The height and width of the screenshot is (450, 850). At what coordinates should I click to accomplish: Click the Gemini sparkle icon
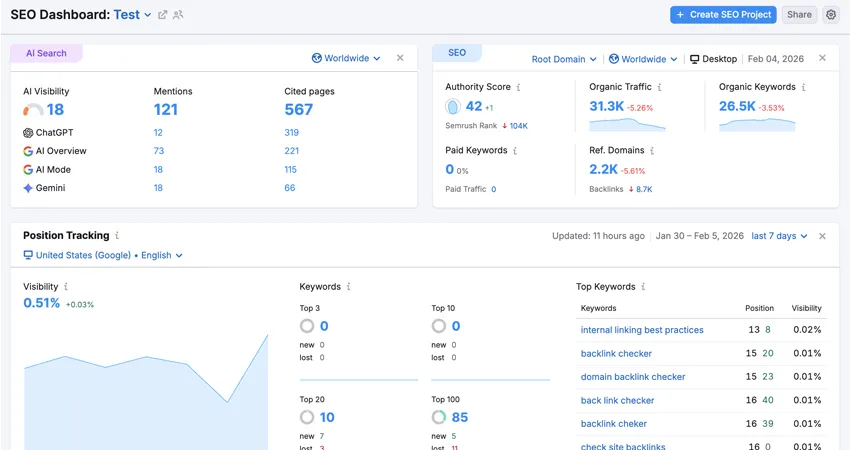click(x=28, y=188)
